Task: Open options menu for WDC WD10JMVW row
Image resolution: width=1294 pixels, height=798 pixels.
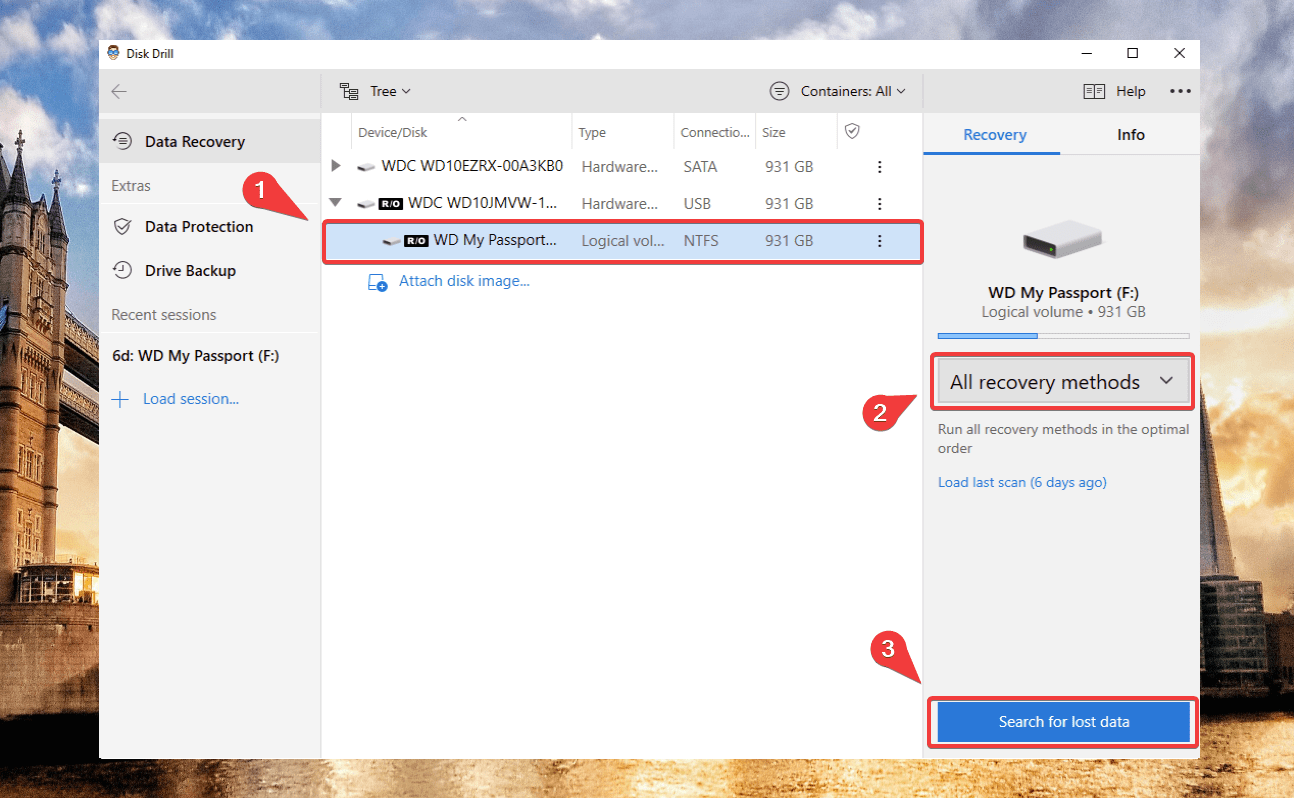Action: click(x=880, y=204)
